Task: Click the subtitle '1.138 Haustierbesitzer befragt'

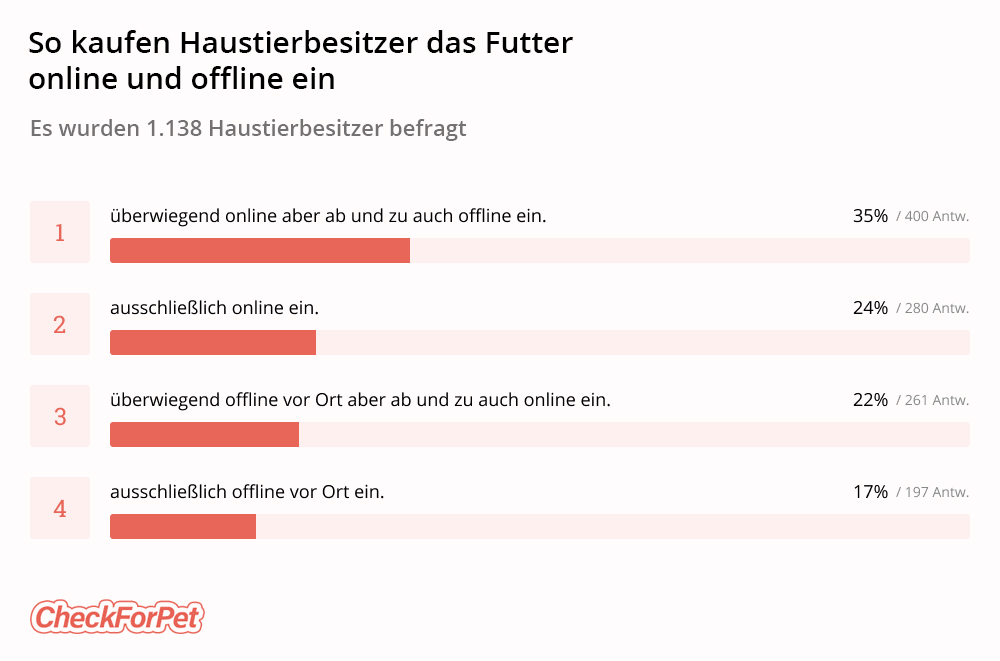Action: point(247,129)
